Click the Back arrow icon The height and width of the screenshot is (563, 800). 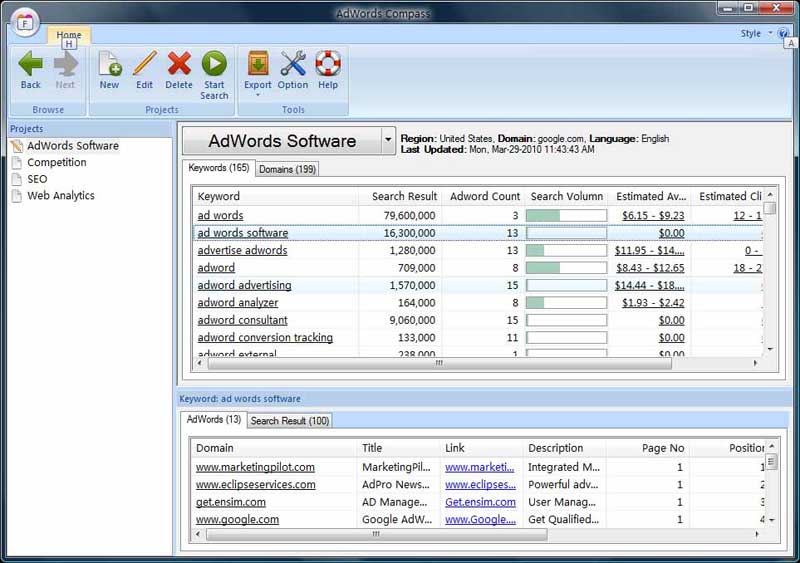click(x=30, y=64)
